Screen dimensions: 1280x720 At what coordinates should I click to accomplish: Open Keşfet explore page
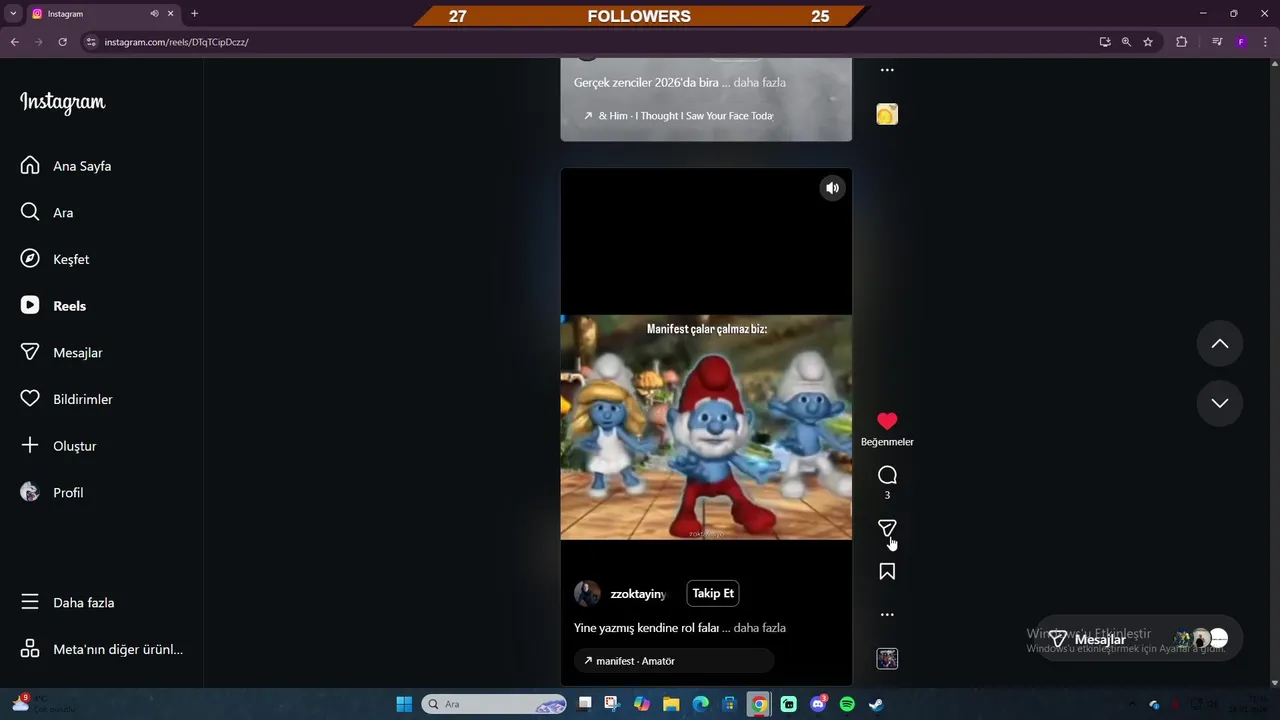pos(55,259)
